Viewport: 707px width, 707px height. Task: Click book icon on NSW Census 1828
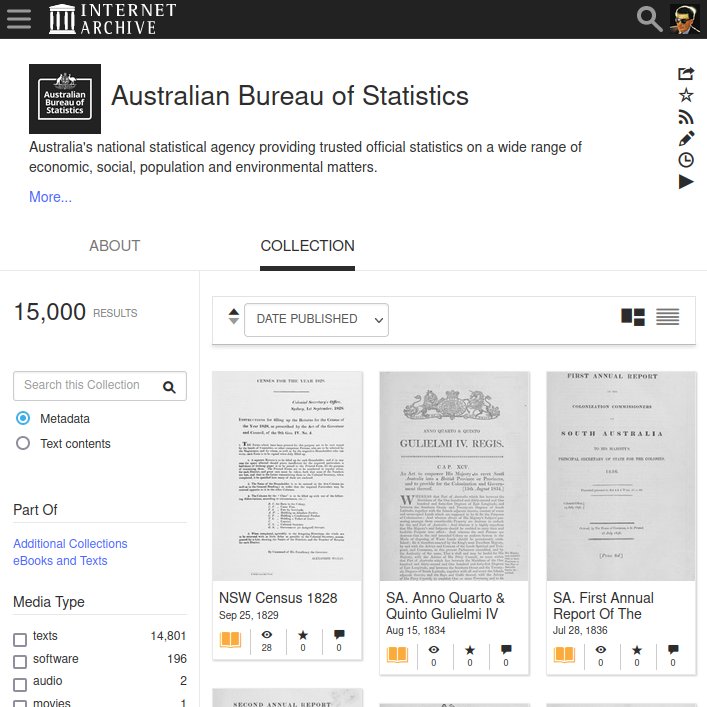pyautogui.click(x=230, y=640)
